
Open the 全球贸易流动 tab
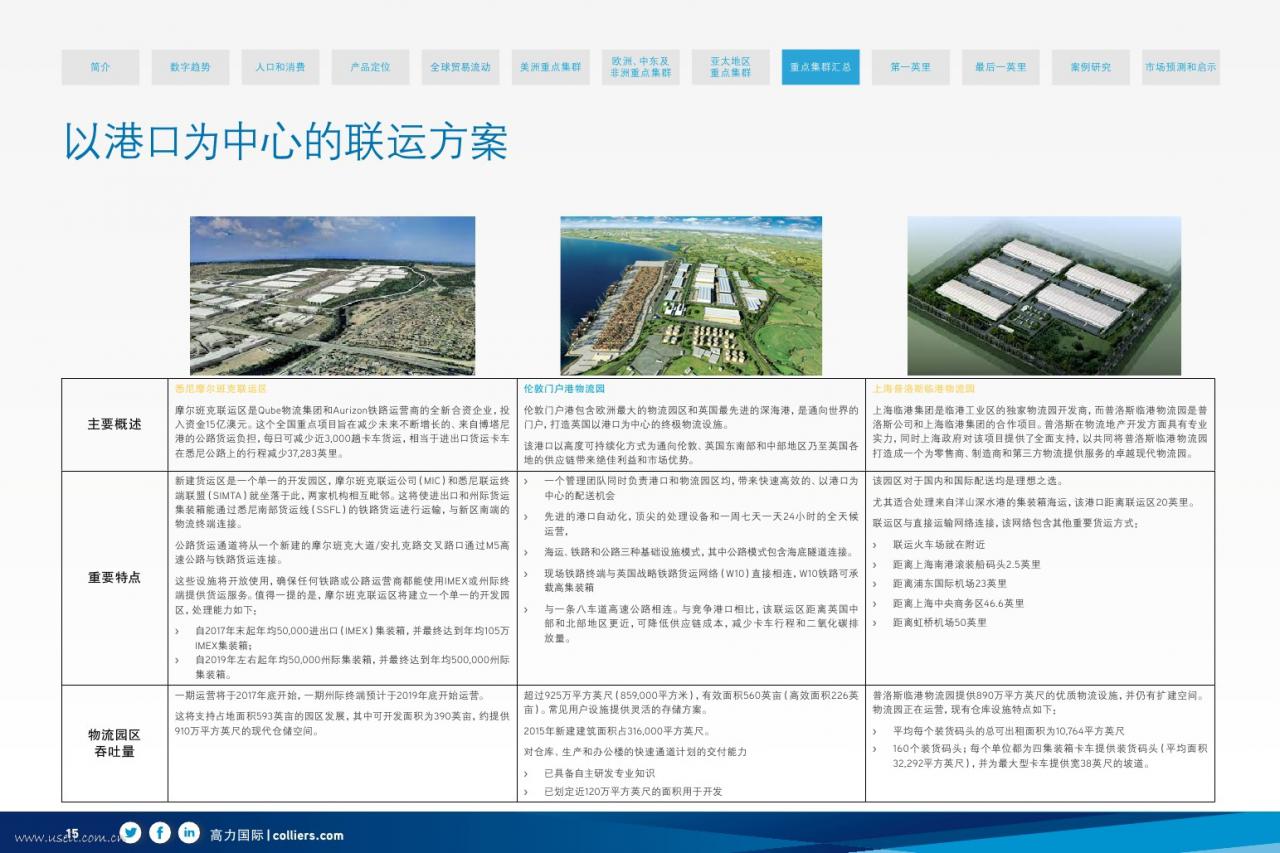pos(460,67)
